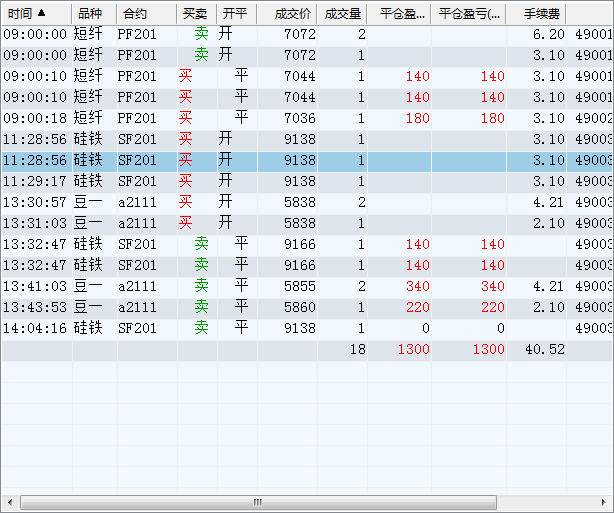This screenshot has height=513, width=614.
Task: Click the horizontal scrollbar left arrow
Action: pos(9,502)
